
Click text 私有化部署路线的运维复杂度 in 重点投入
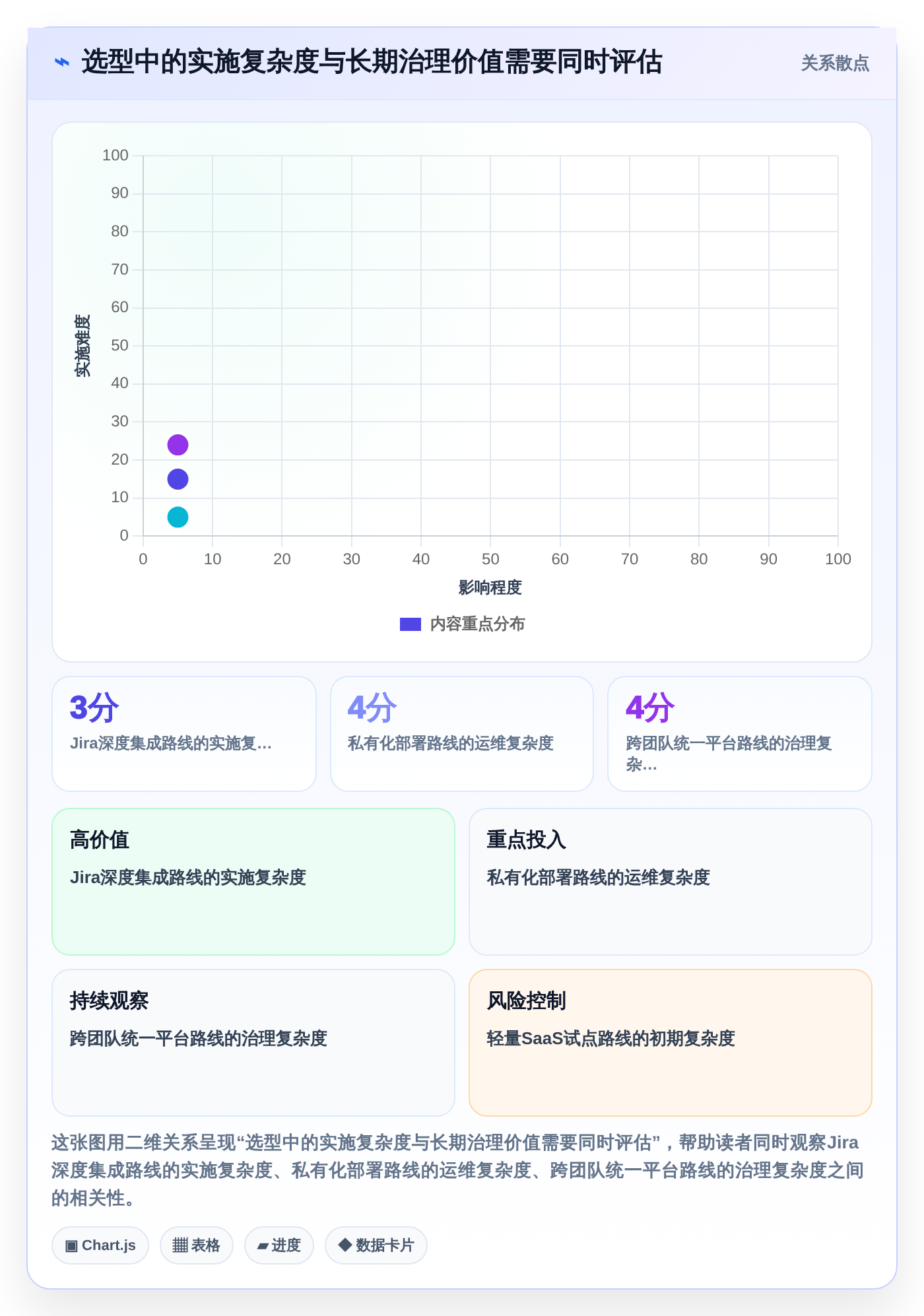point(599,878)
